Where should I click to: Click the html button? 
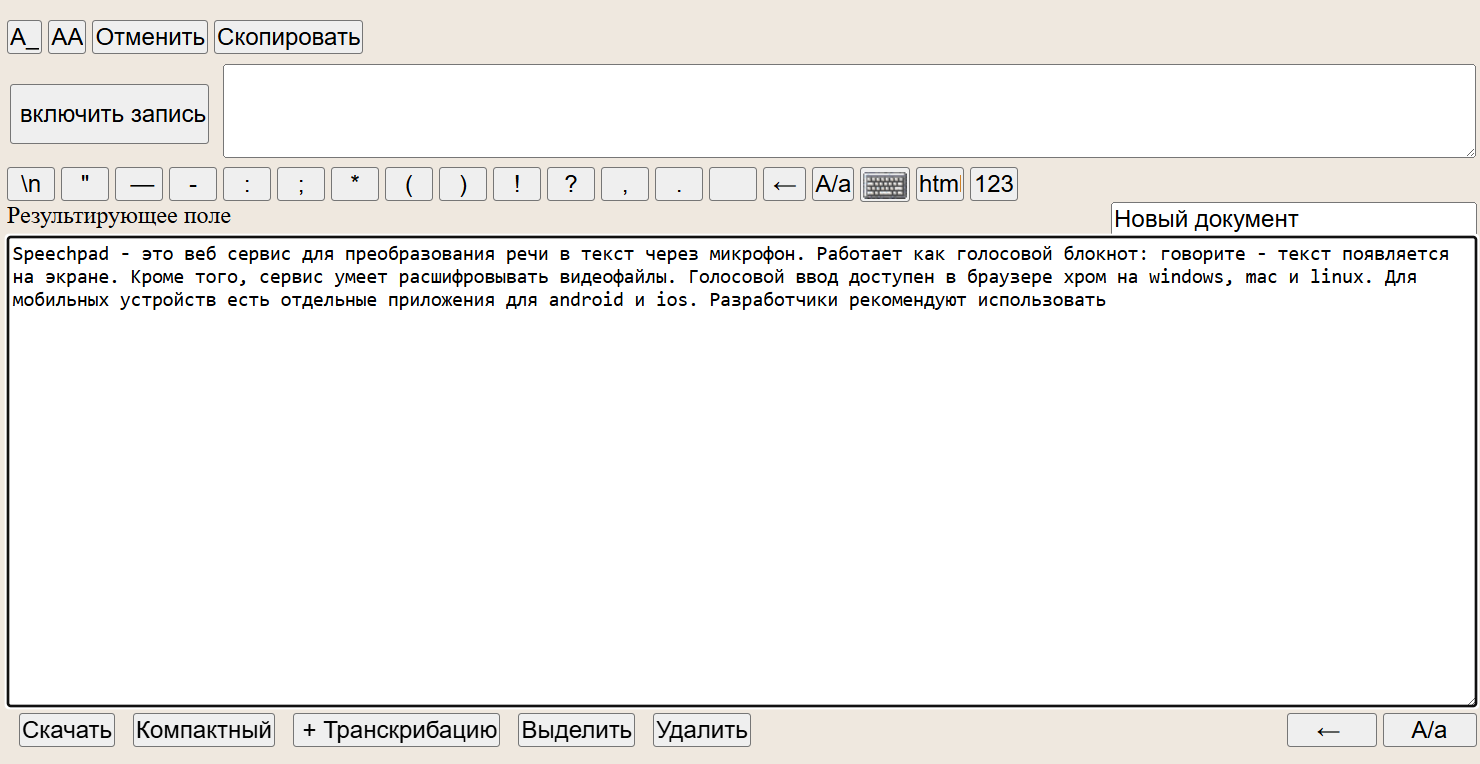[940, 184]
